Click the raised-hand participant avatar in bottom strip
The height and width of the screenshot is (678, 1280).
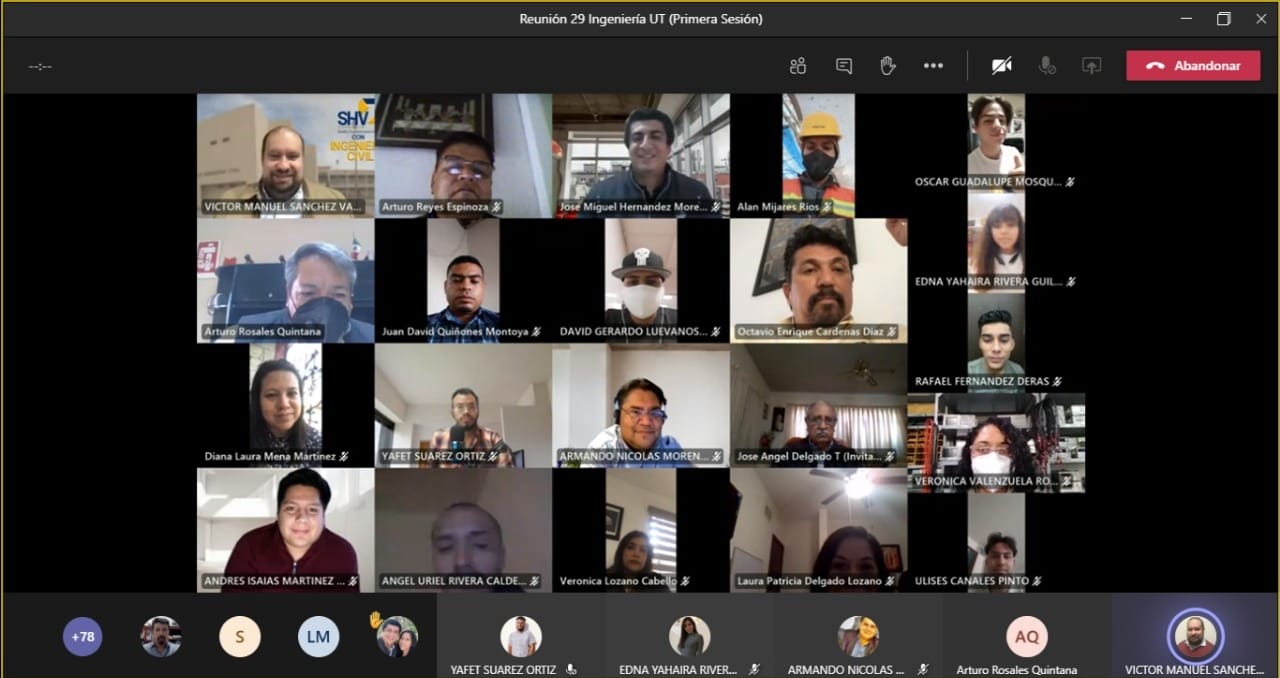click(x=397, y=636)
